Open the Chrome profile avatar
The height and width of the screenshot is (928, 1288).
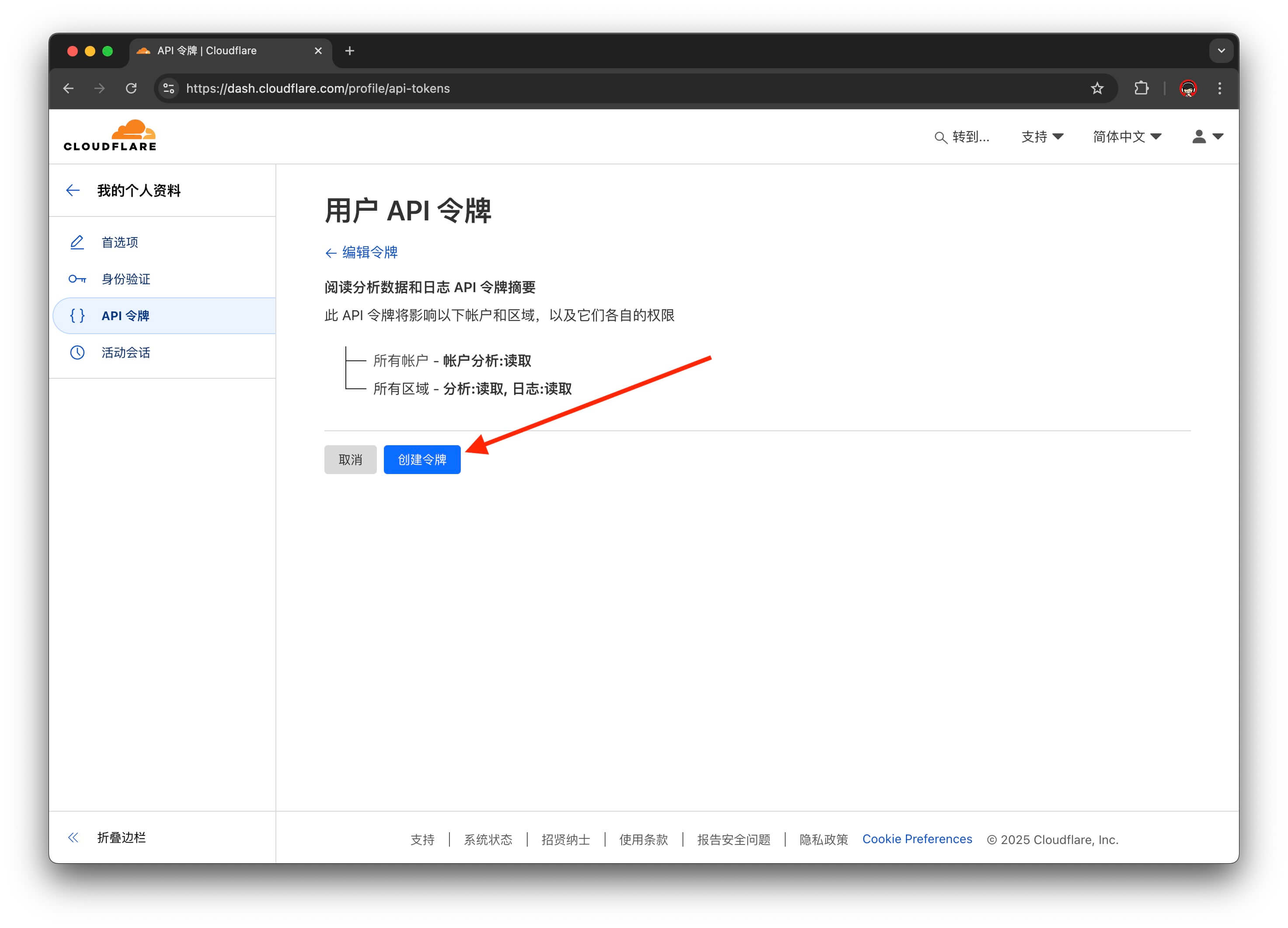[1188, 89]
